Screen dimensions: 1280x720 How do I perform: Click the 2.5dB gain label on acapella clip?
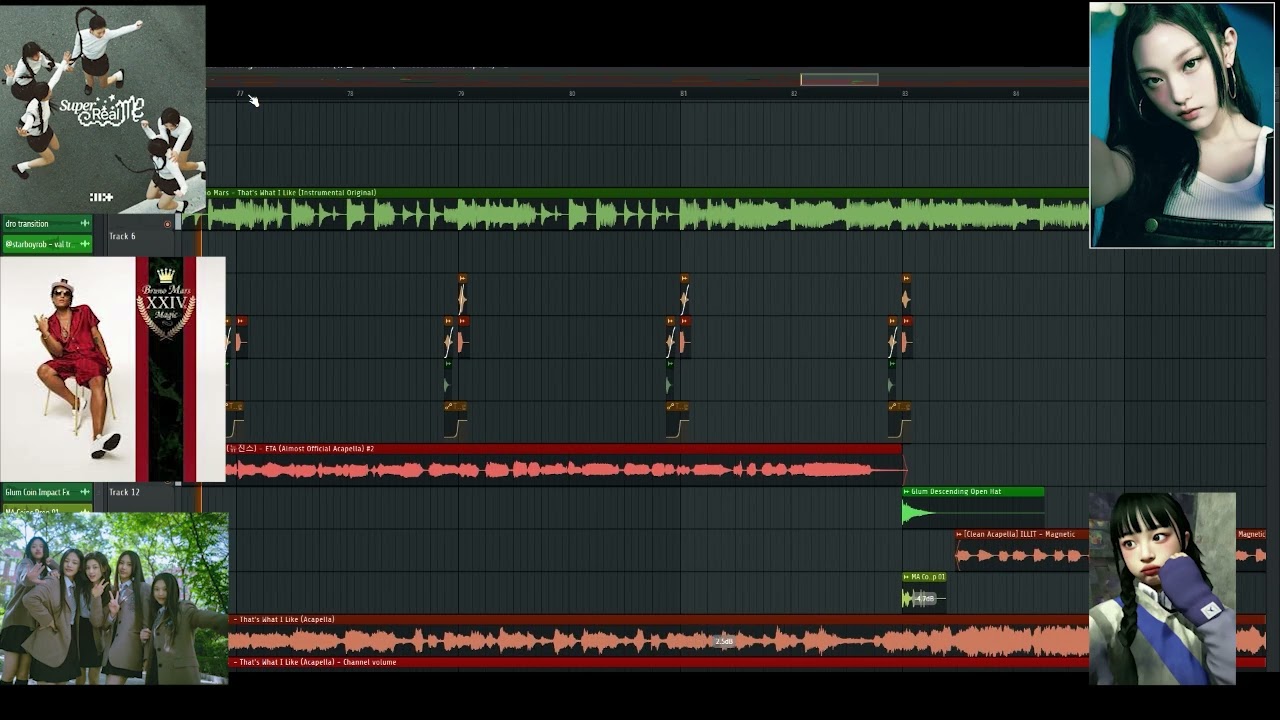point(724,642)
